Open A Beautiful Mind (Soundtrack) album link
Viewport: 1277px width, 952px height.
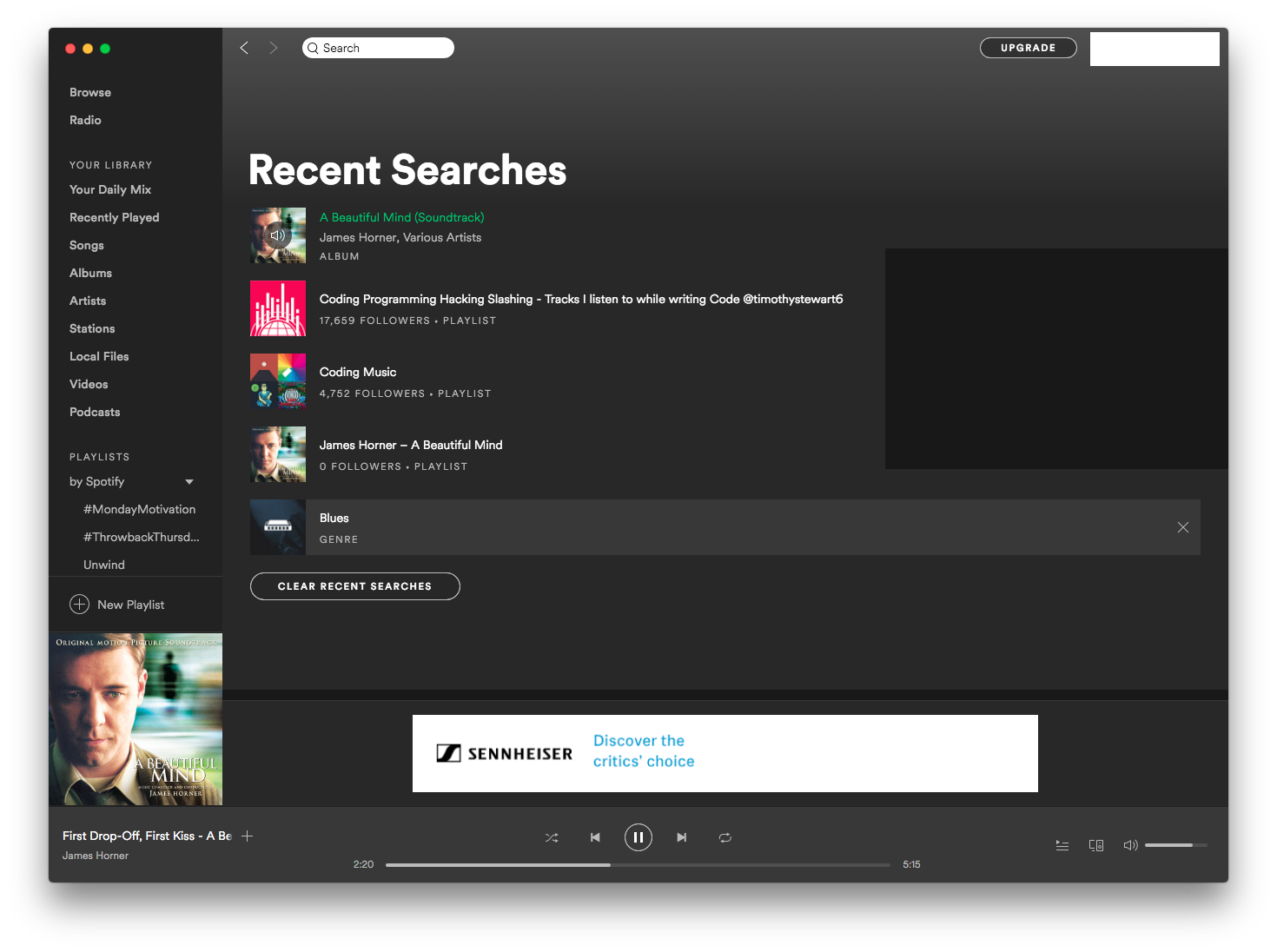402,217
